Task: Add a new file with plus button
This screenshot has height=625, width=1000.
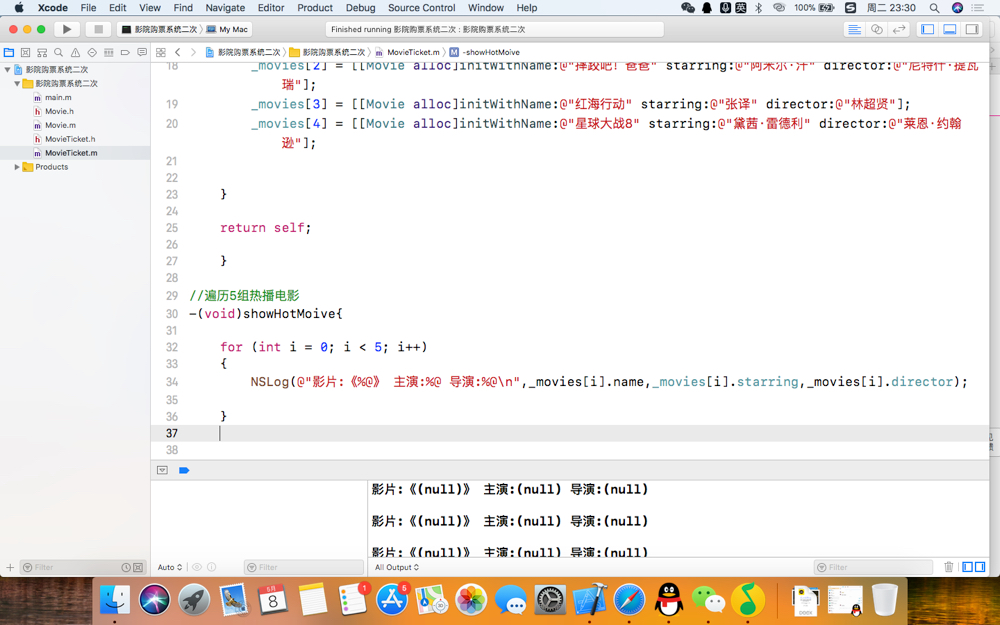Action: [x=10, y=567]
